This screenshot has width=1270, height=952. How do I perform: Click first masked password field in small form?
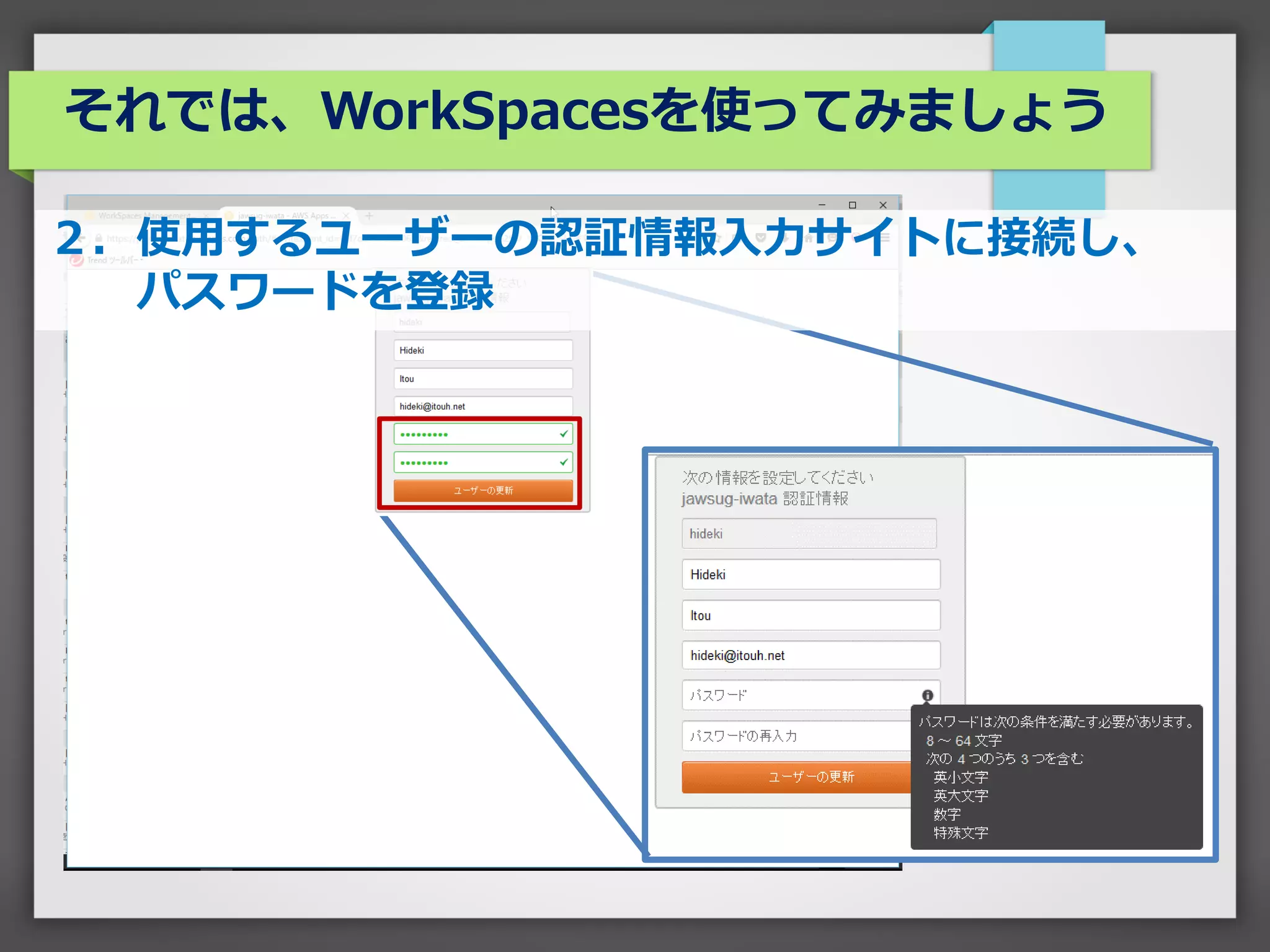pyautogui.click(x=483, y=434)
